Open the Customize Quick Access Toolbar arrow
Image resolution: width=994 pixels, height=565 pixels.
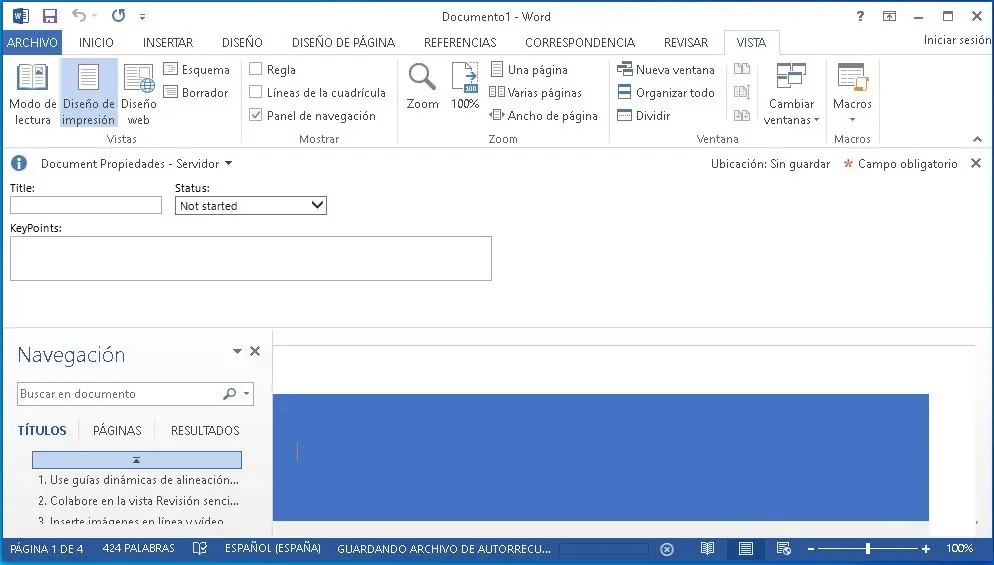pos(143,16)
